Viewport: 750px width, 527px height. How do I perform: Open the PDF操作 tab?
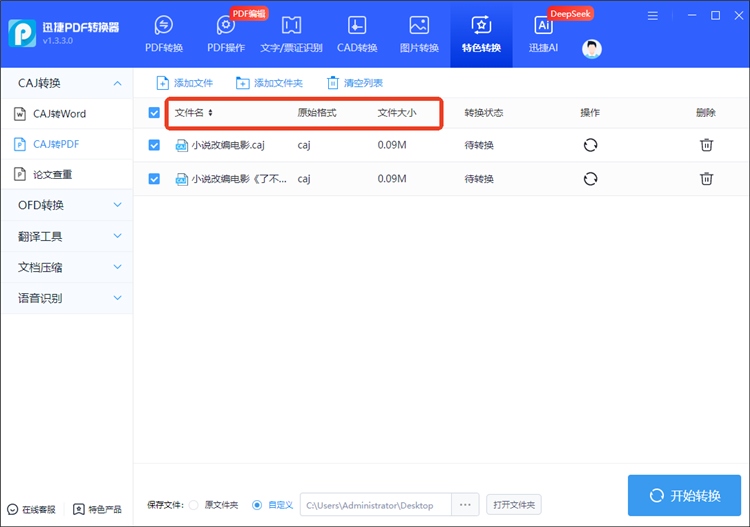point(226,34)
